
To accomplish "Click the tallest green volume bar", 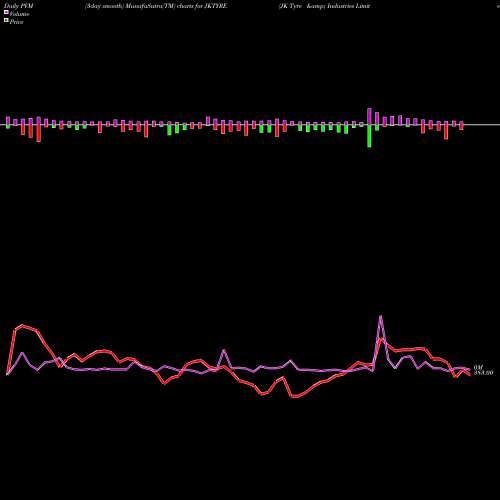I will tap(369, 136).
